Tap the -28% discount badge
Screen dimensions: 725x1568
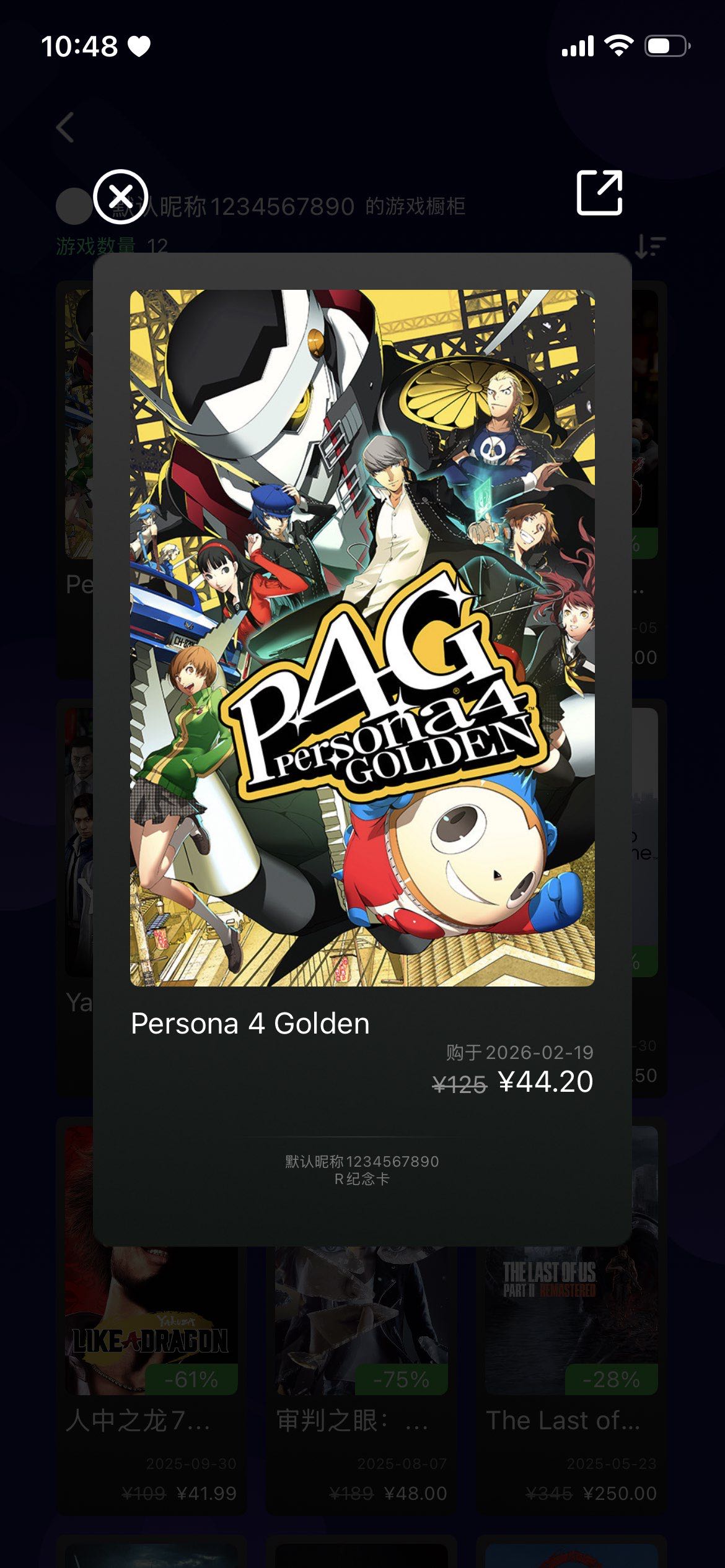pyautogui.click(x=612, y=1379)
